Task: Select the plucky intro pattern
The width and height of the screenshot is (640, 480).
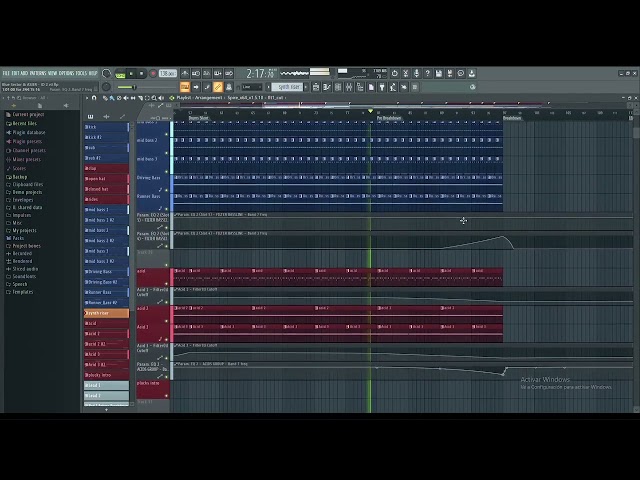Action: [x=107, y=375]
